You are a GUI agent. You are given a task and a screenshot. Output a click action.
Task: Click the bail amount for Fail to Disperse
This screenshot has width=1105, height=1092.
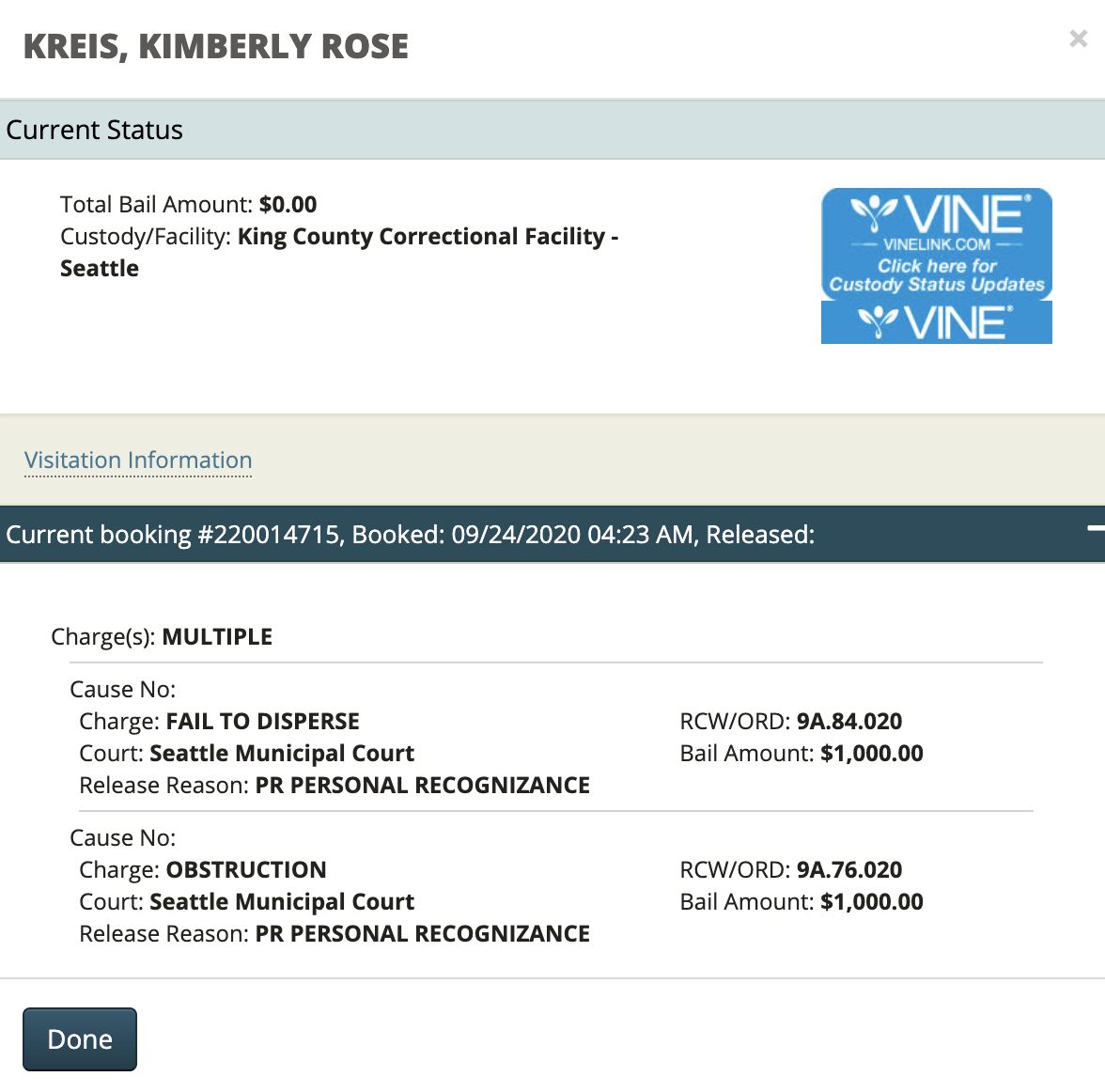tap(871, 753)
